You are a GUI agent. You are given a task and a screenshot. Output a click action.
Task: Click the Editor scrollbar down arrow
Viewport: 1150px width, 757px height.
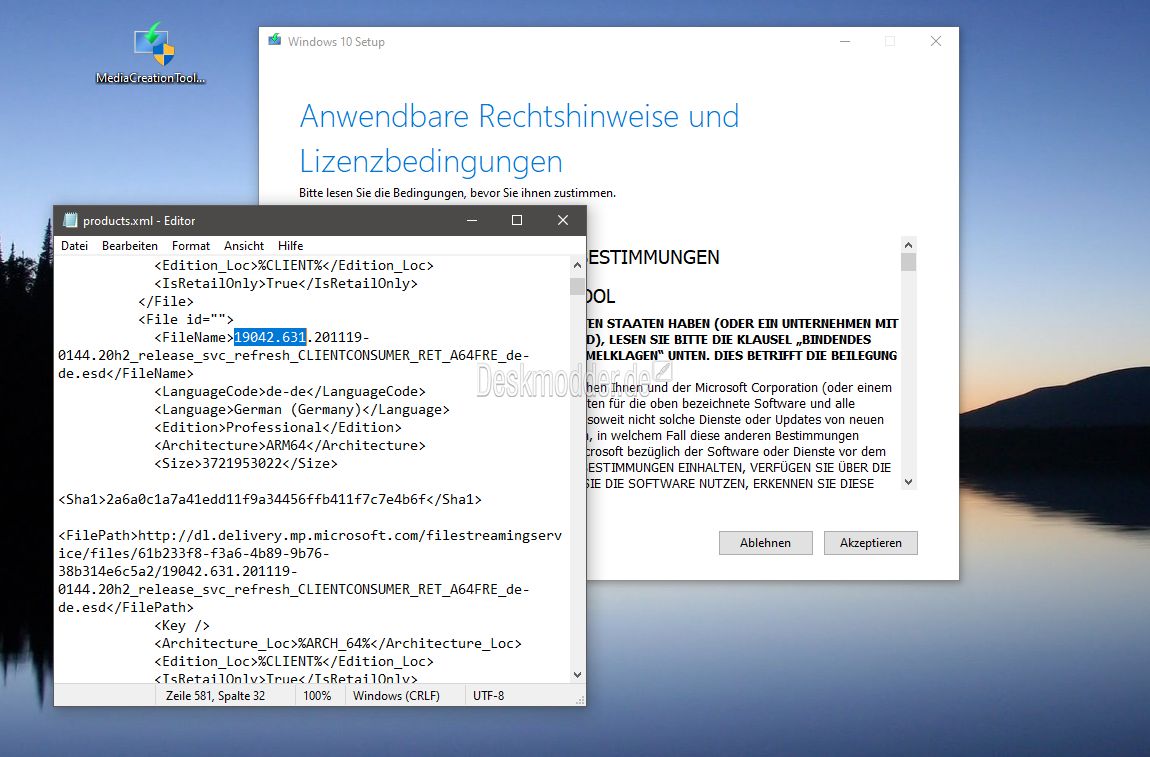click(x=577, y=674)
